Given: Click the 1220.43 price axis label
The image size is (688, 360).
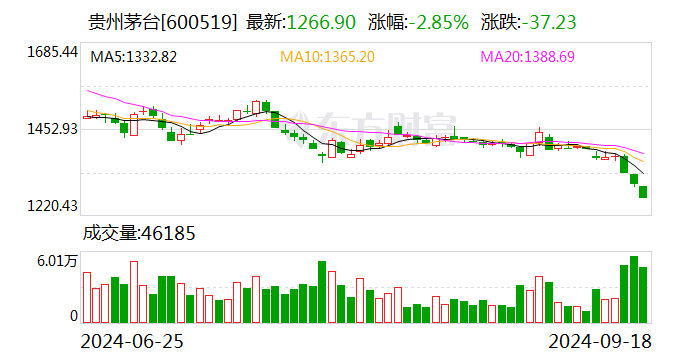Looking at the screenshot, I should tap(52, 205).
